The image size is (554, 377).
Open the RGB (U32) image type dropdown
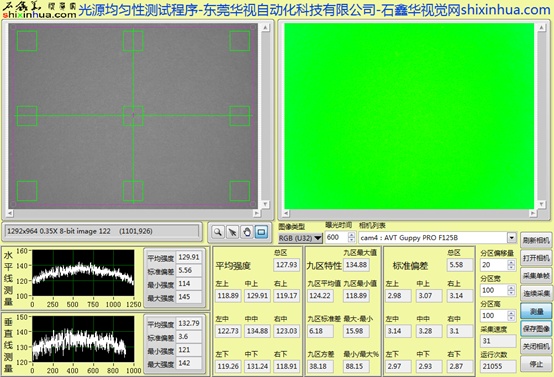[x=300, y=238]
